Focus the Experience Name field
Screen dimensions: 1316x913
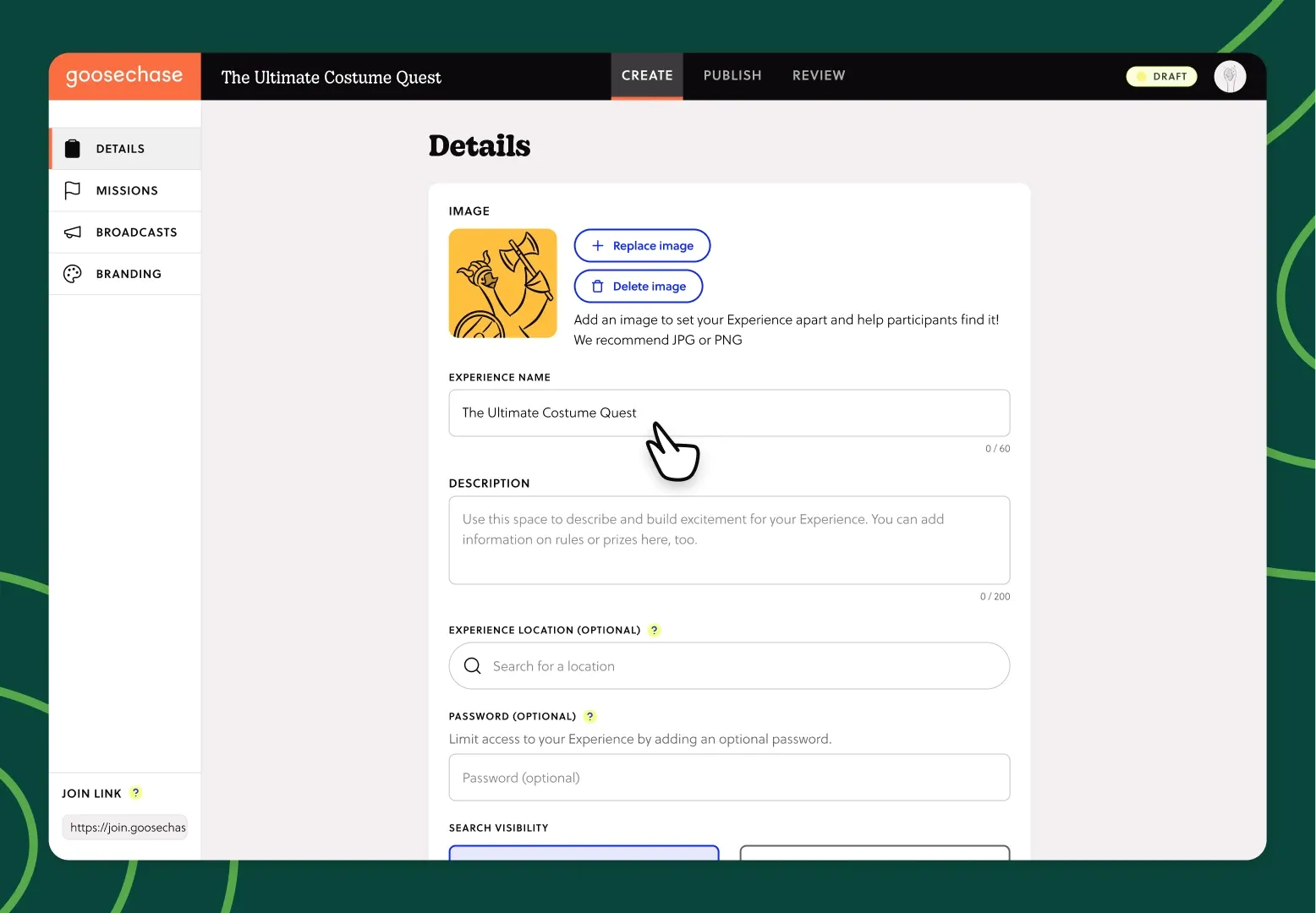(x=729, y=413)
